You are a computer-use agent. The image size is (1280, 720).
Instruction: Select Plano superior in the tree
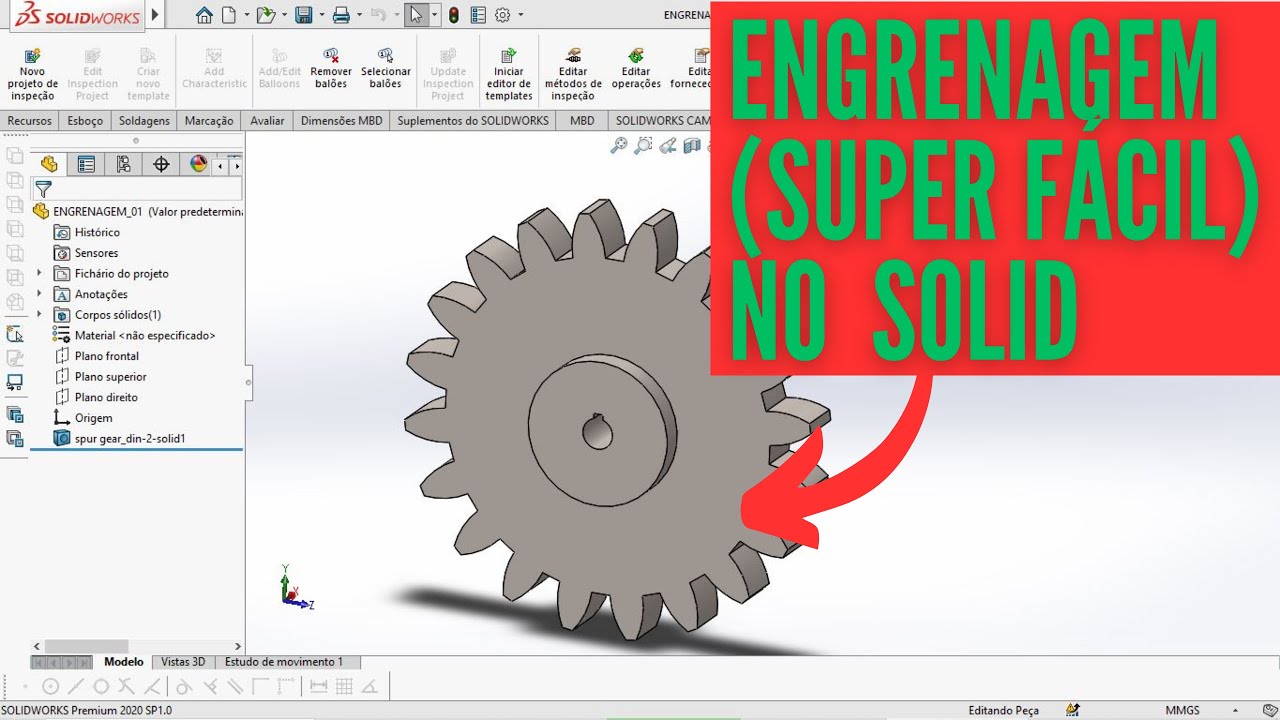tap(100, 377)
